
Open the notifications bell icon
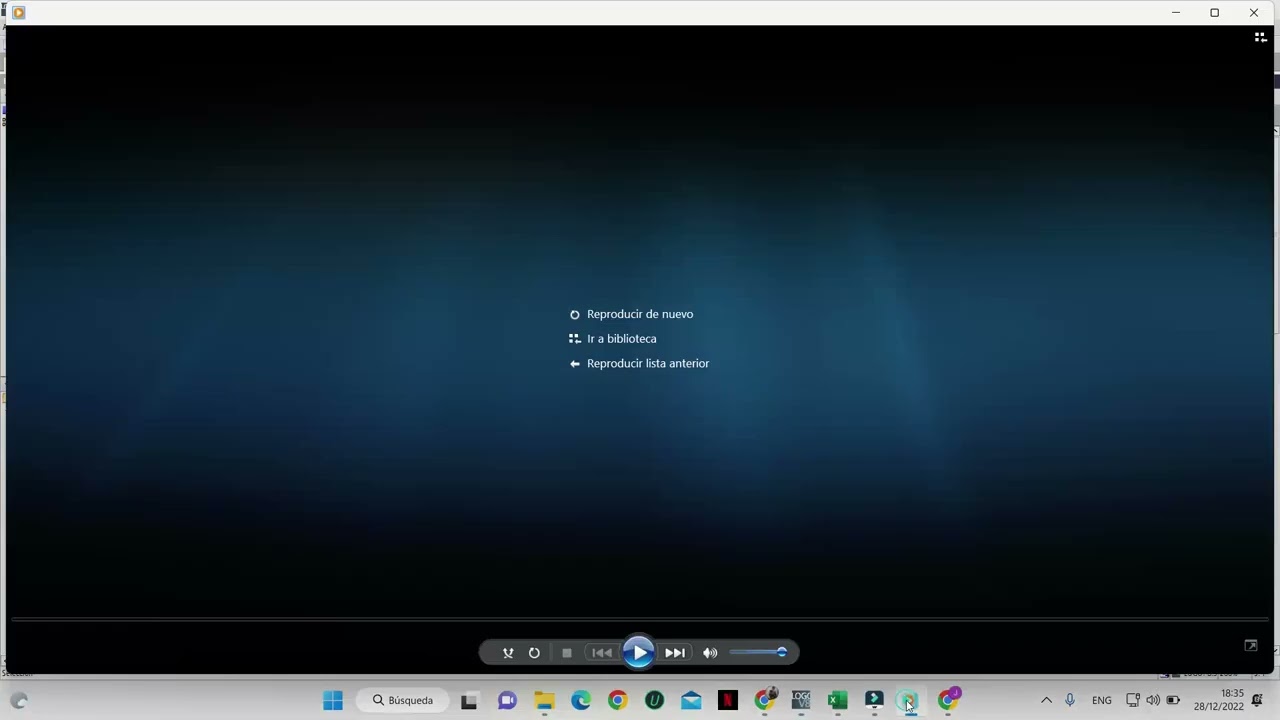1257,700
